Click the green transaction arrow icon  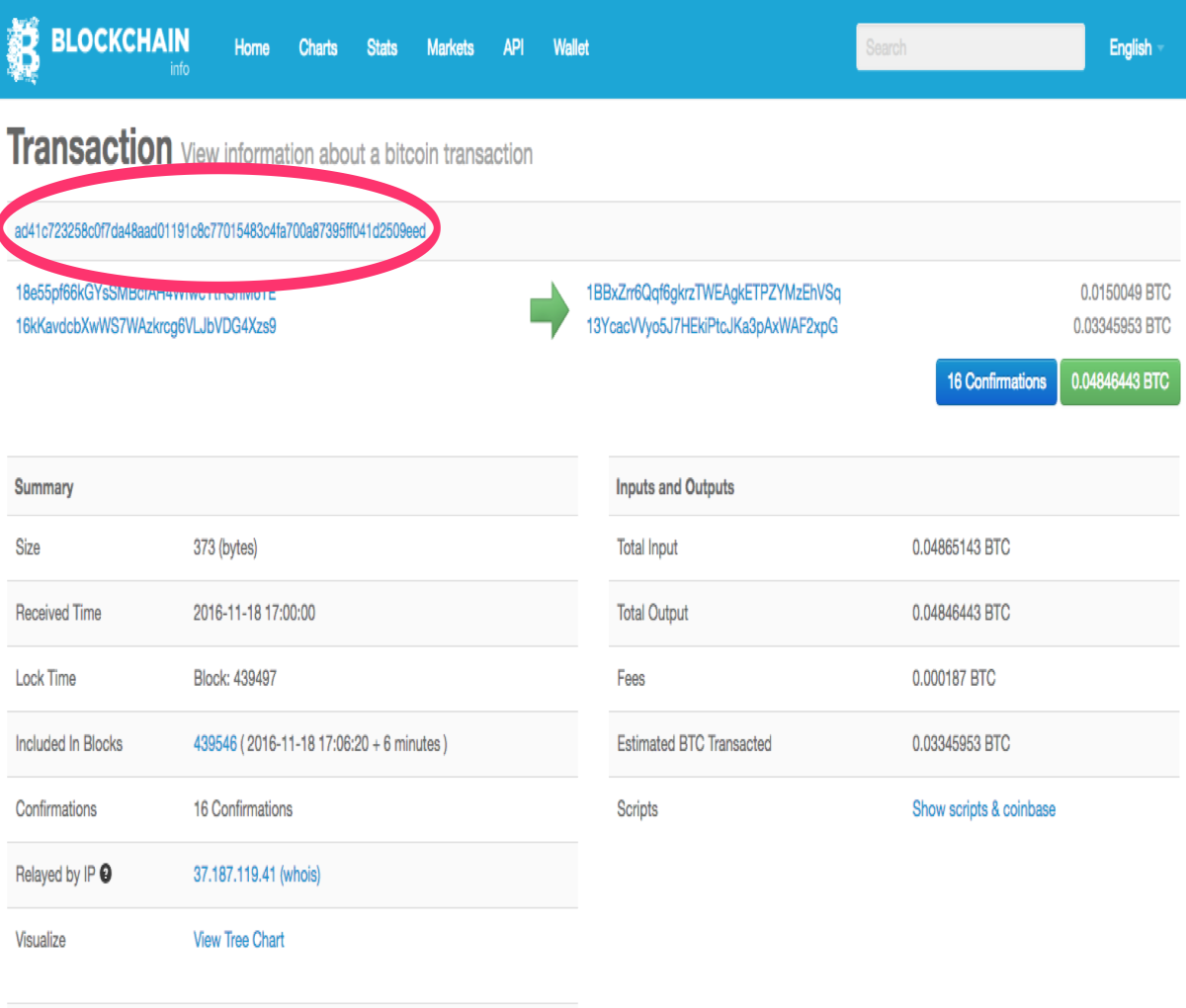[x=550, y=309]
